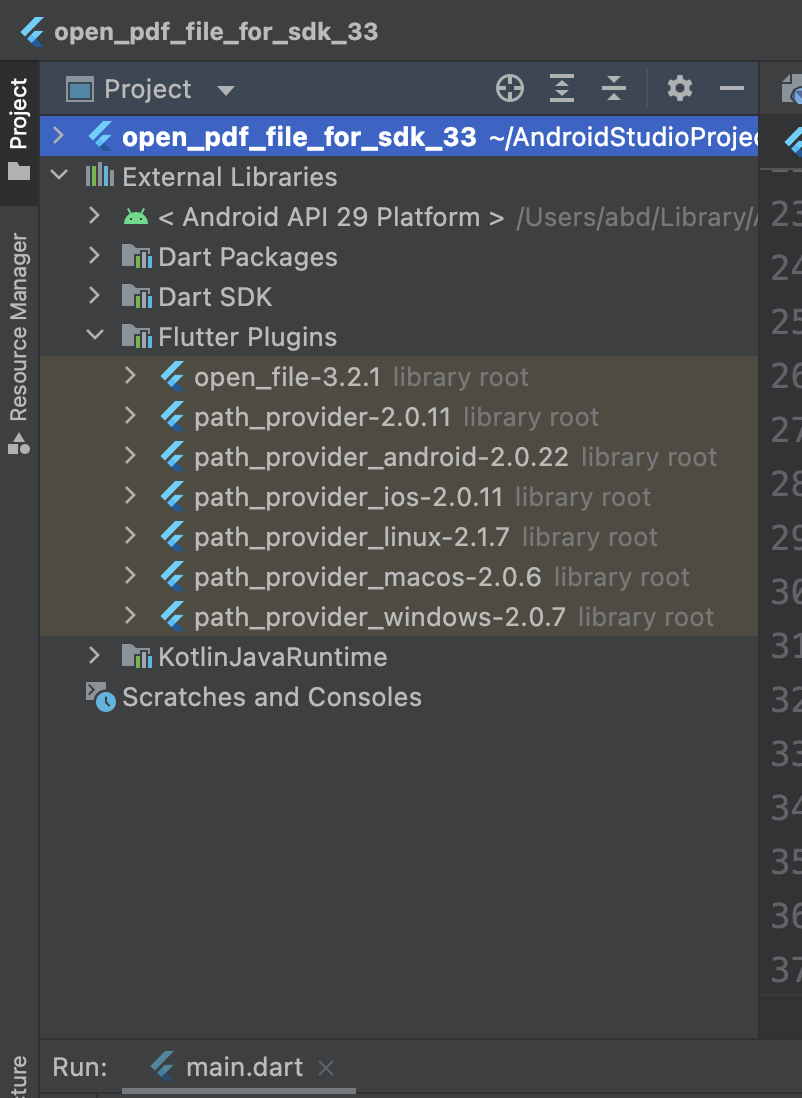The height and width of the screenshot is (1098, 802).
Task: Collapse the External Libraries node
Action: click(x=60, y=175)
